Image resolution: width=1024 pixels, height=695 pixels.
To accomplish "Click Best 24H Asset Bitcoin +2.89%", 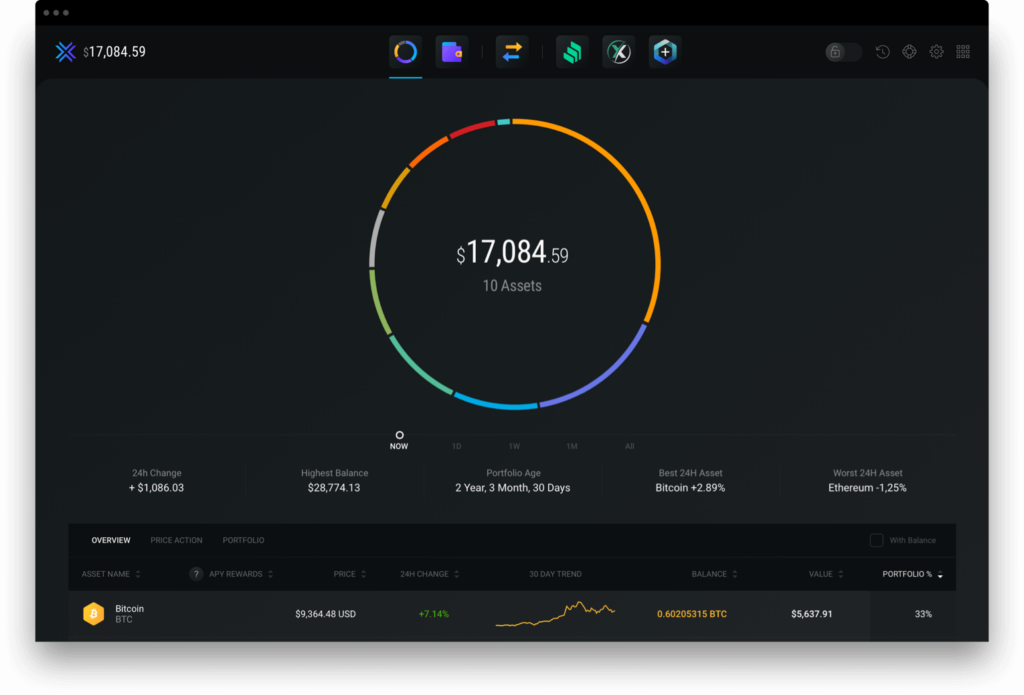I will (x=690, y=487).
